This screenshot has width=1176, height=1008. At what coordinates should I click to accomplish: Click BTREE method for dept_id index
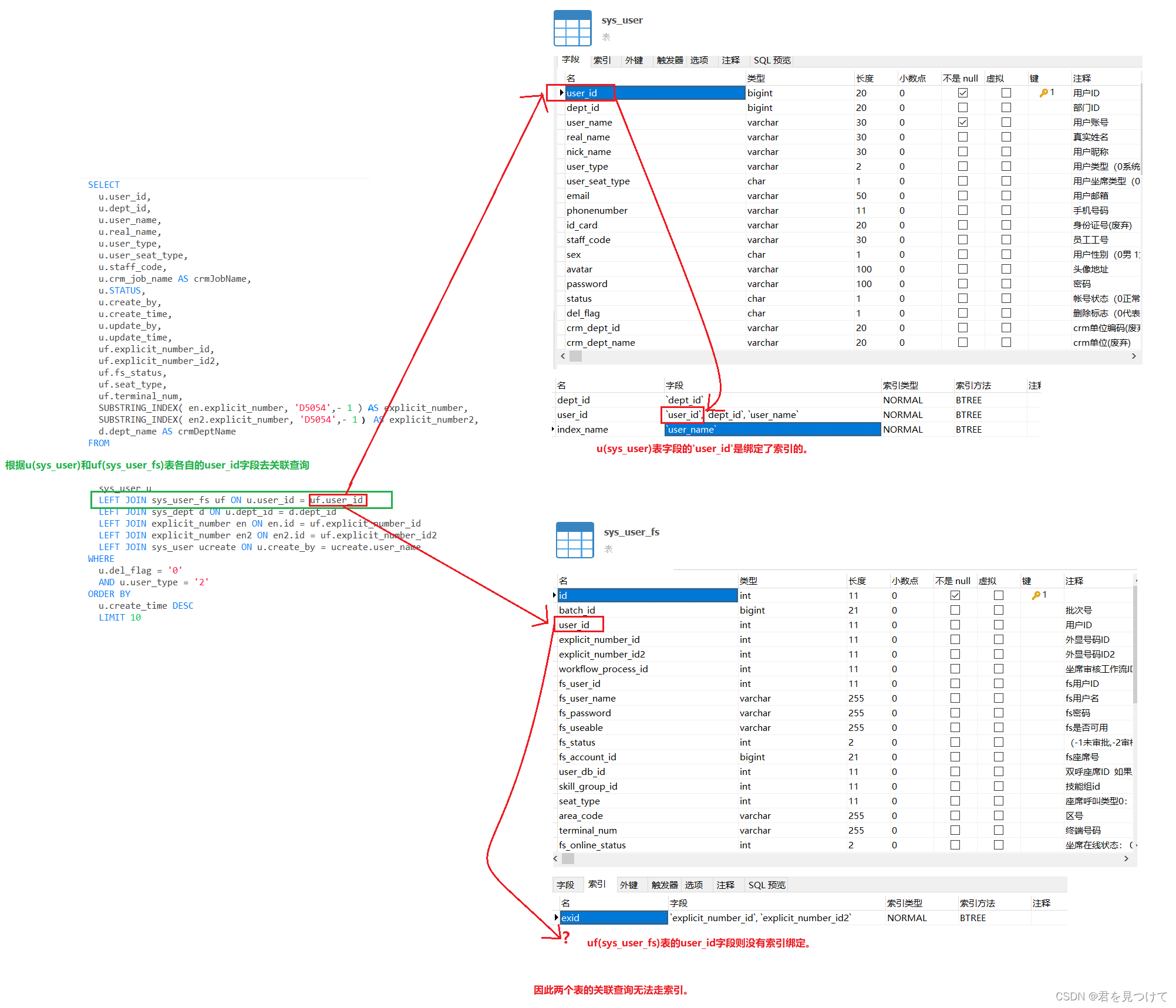pyautogui.click(x=969, y=400)
